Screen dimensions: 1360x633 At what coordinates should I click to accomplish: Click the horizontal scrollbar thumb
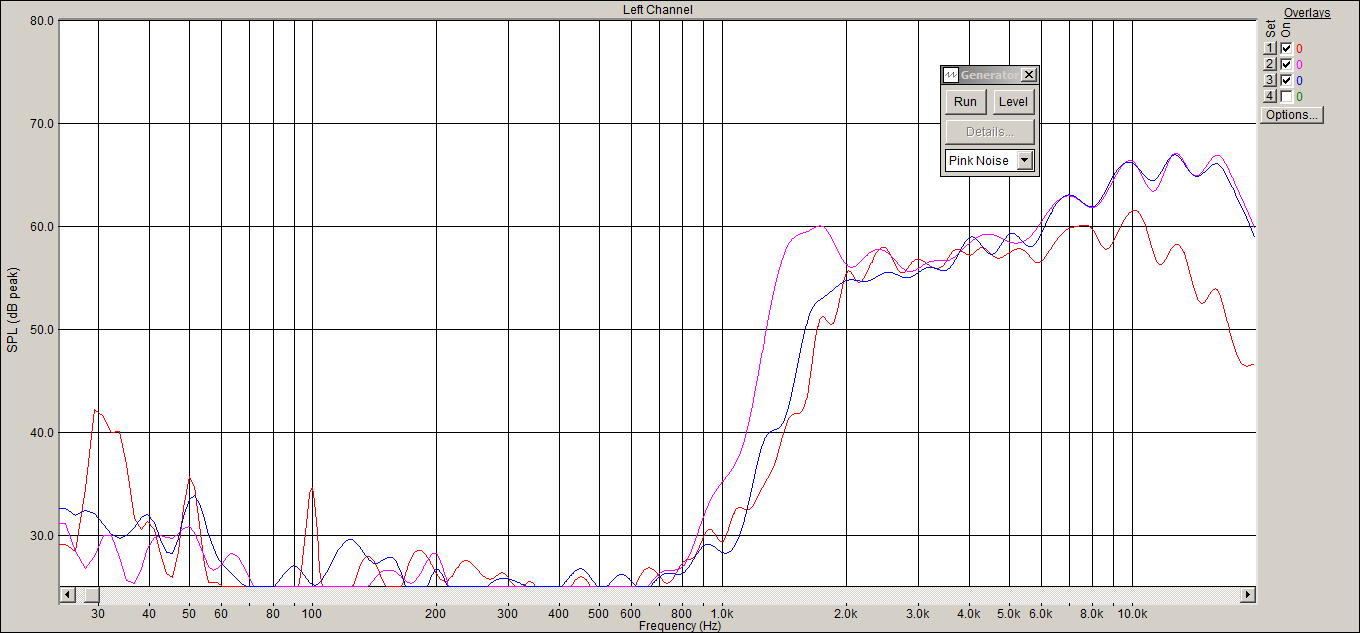(x=92, y=595)
